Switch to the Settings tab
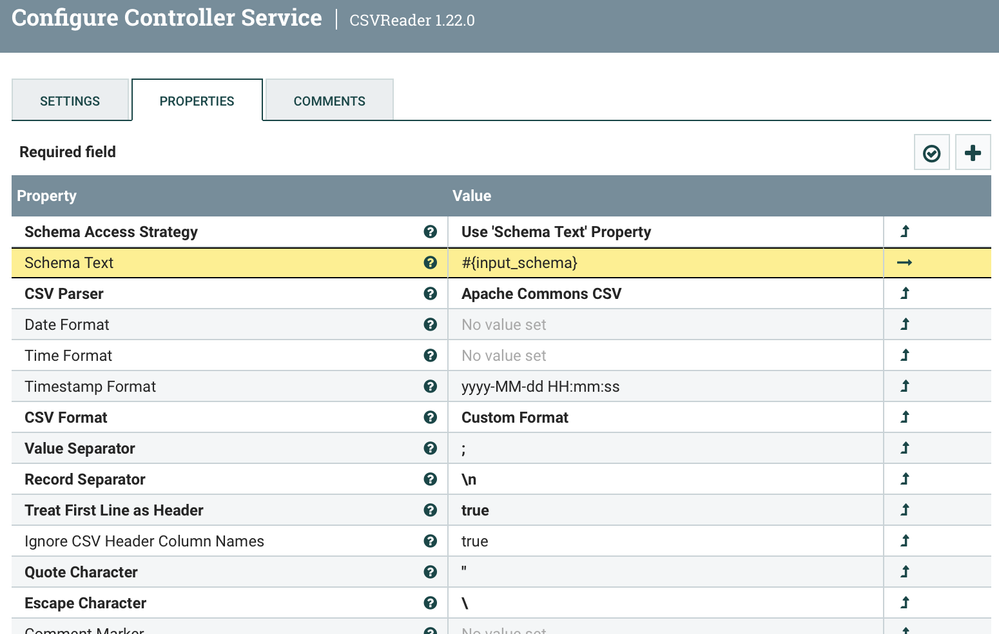The height and width of the screenshot is (634, 999). [70, 101]
